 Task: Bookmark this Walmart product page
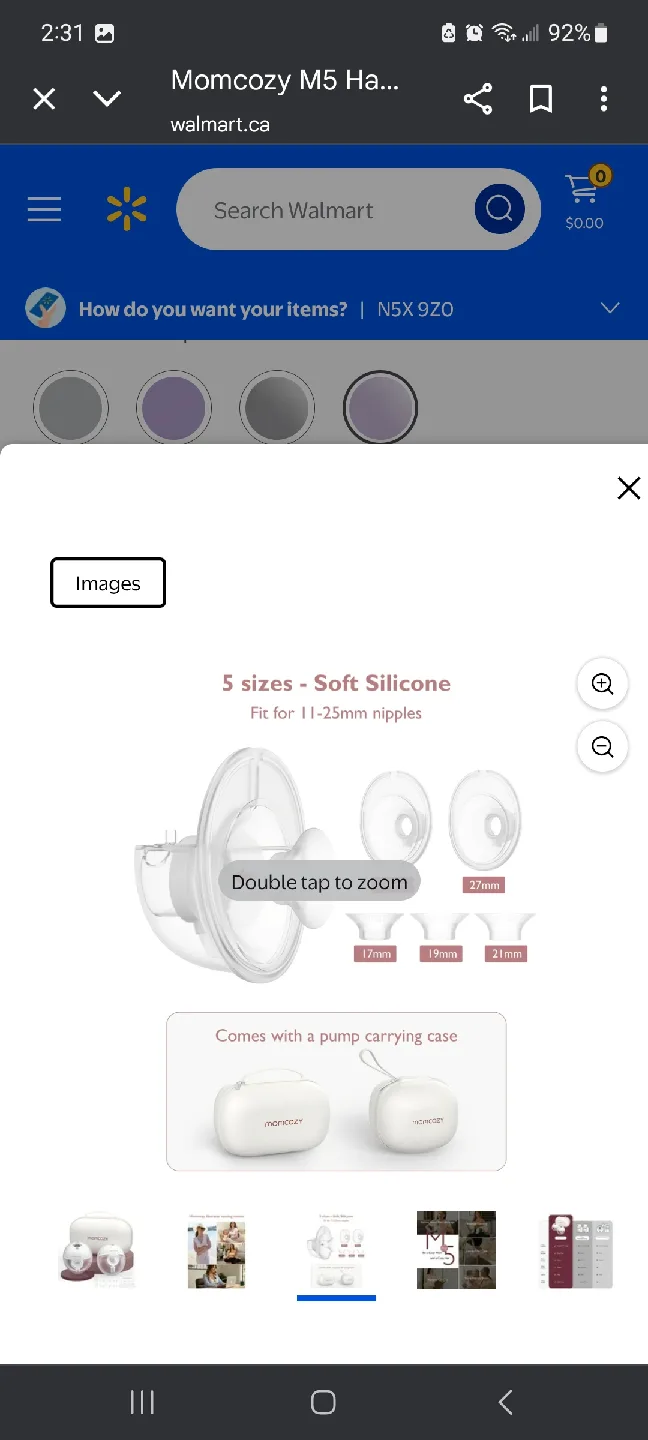(x=541, y=99)
